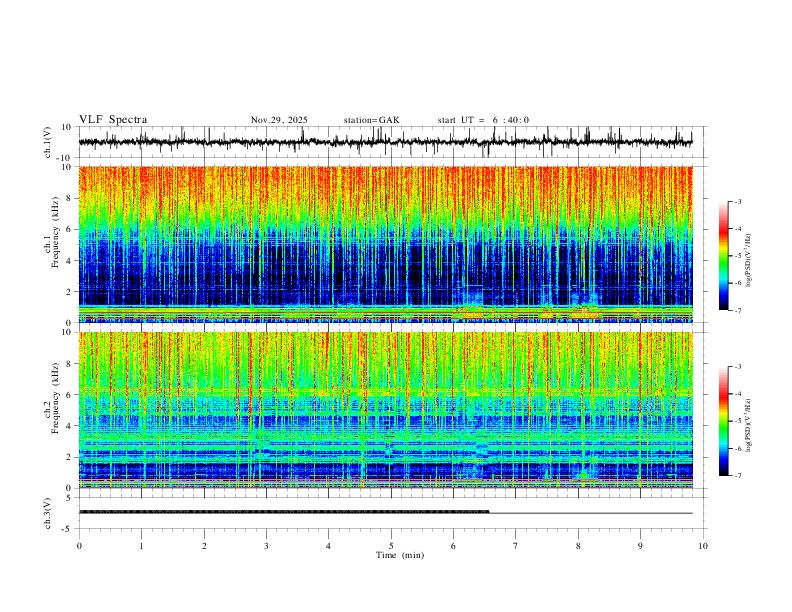
Task: Click the 6 kHz tick on ch.2 frequency axis
Action: pyautogui.click(x=69, y=394)
